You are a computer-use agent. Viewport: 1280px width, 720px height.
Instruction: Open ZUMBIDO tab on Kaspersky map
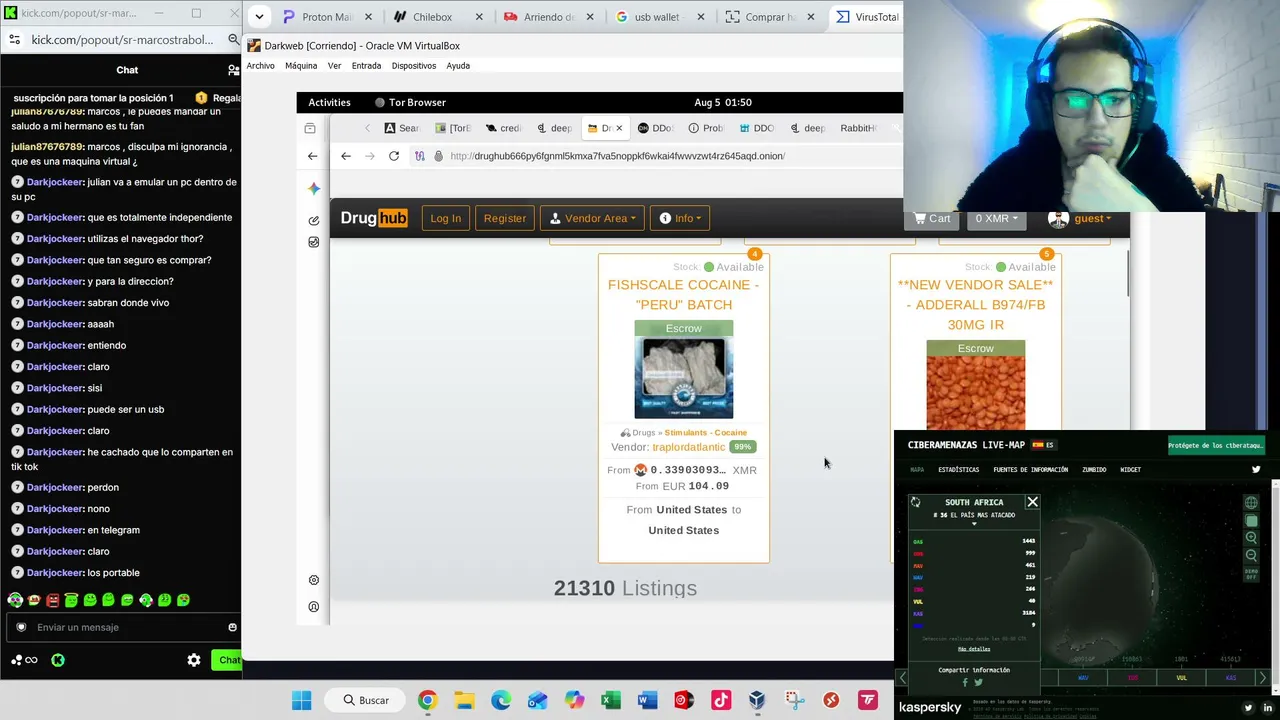[x=1094, y=469]
